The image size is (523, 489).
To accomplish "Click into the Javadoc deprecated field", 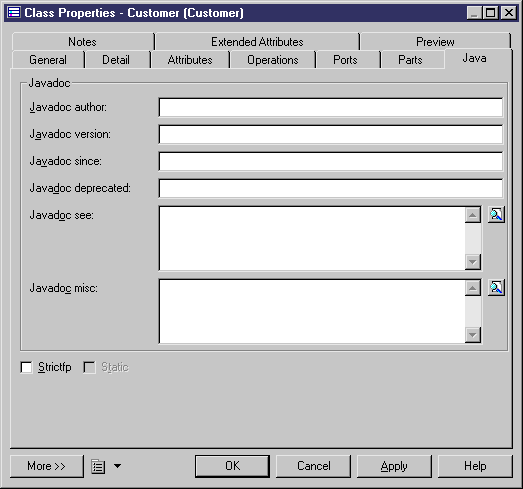I will pyautogui.click(x=331, y=188).
